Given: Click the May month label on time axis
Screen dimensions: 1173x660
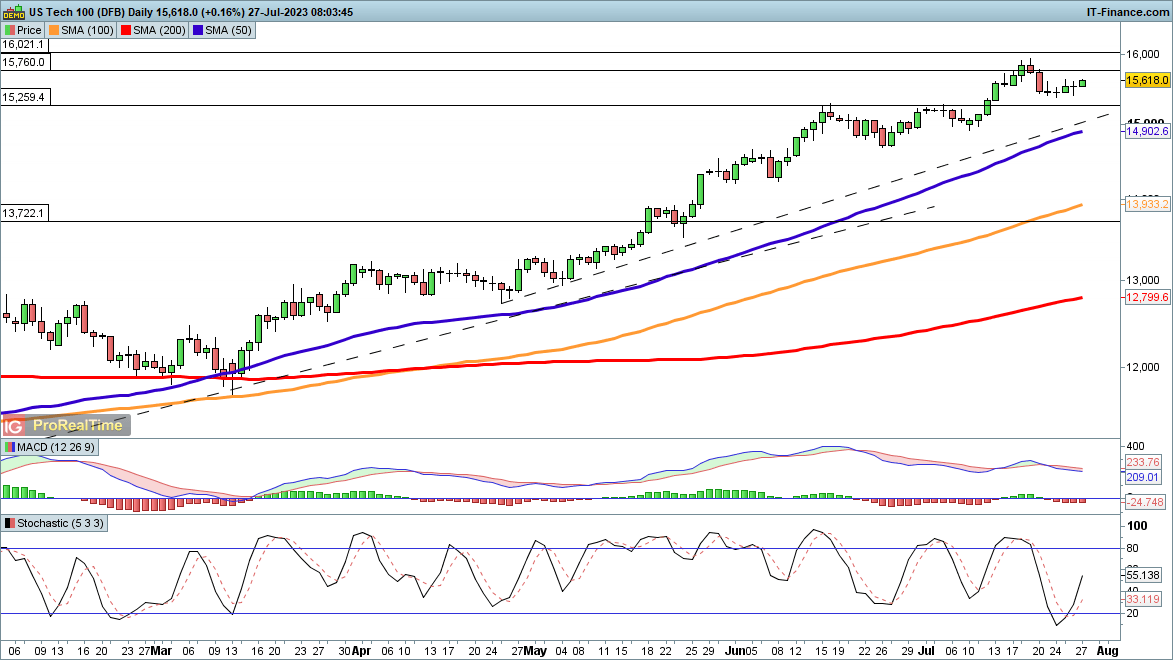Looking at the screenshot, I should coord(535,651).
